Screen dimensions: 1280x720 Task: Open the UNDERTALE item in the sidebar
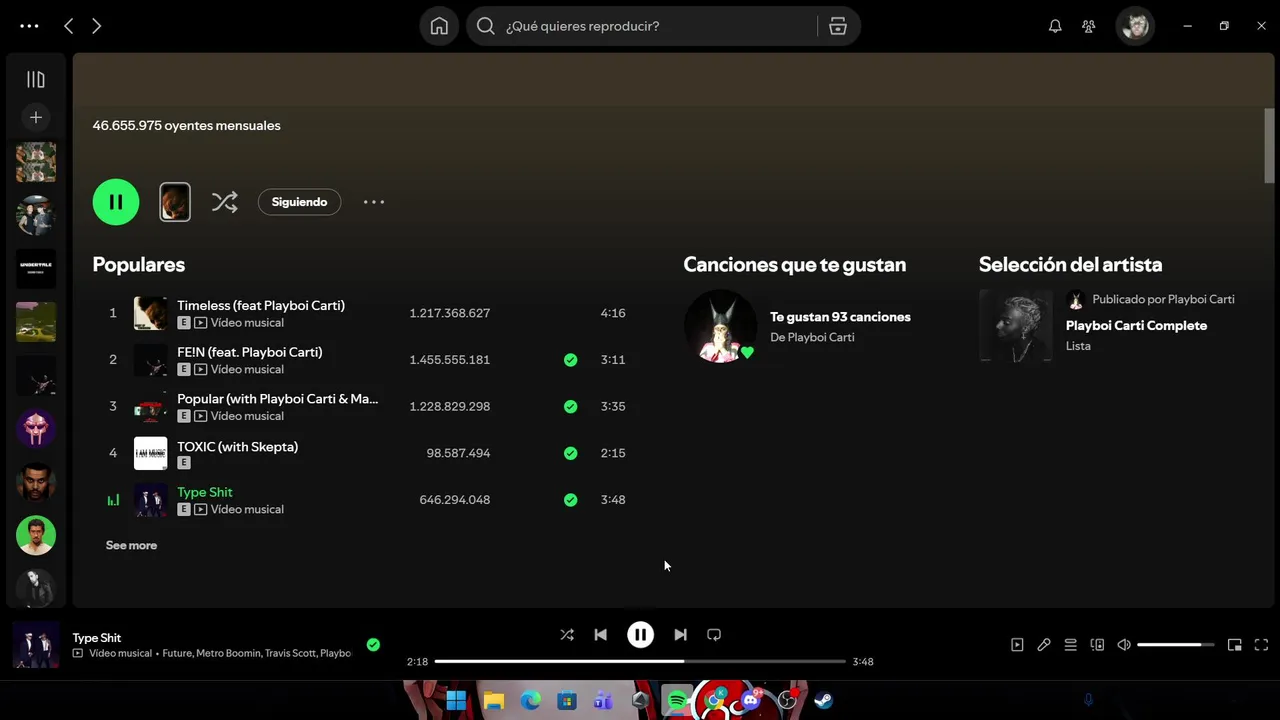pyautogui.click(x=35, y=269)
